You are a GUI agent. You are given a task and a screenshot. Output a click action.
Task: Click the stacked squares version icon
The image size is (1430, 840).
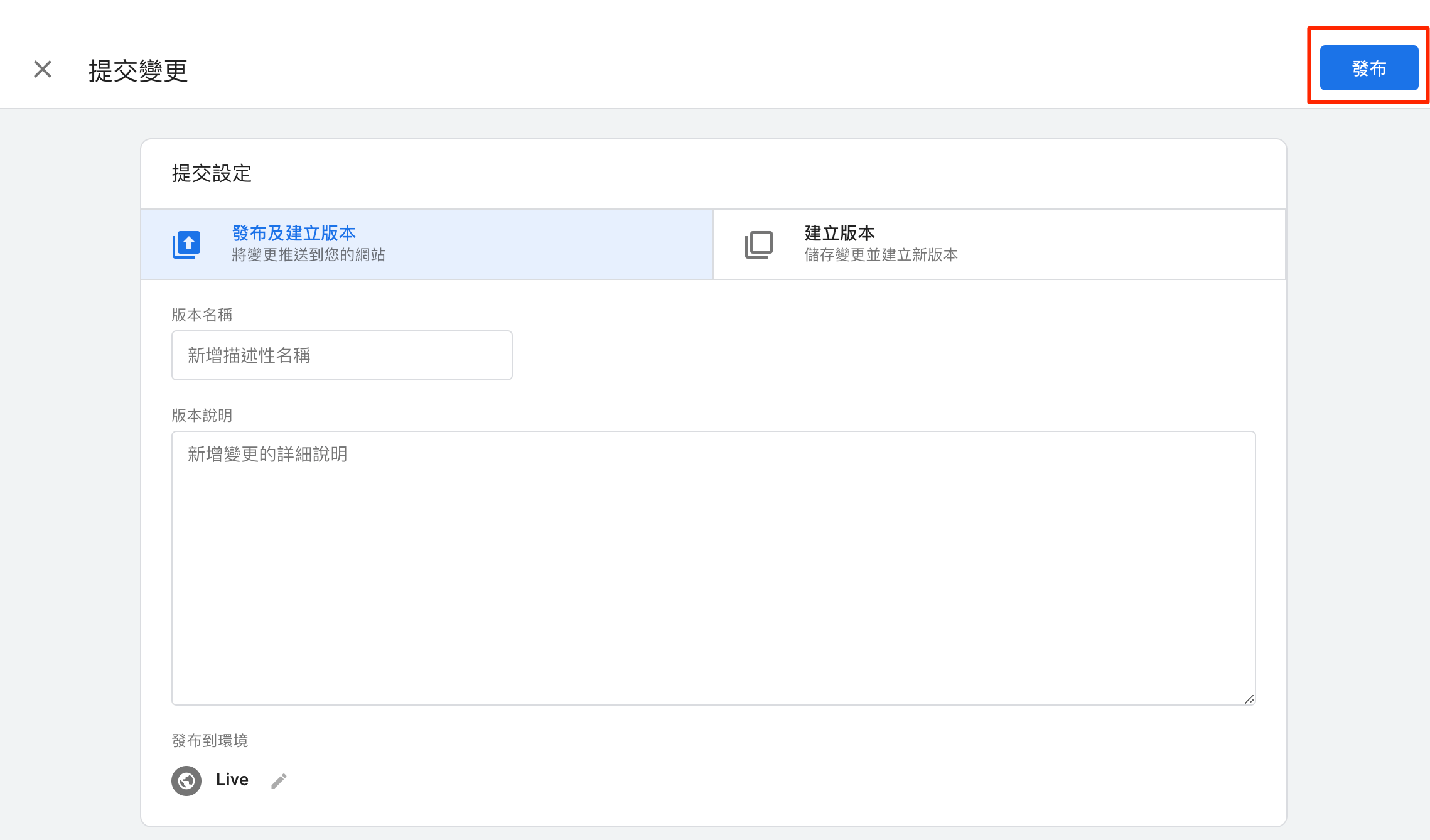pos(758,244)
